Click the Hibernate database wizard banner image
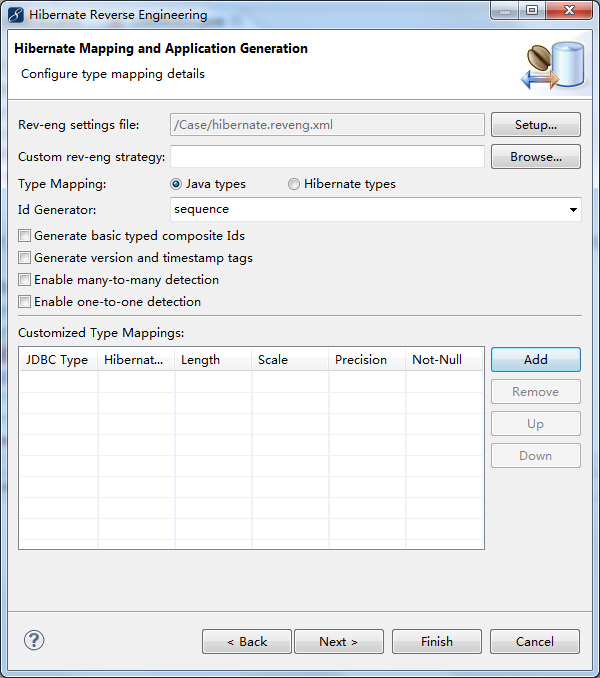The height and width of the screenshot is (678, 600). 553,65
